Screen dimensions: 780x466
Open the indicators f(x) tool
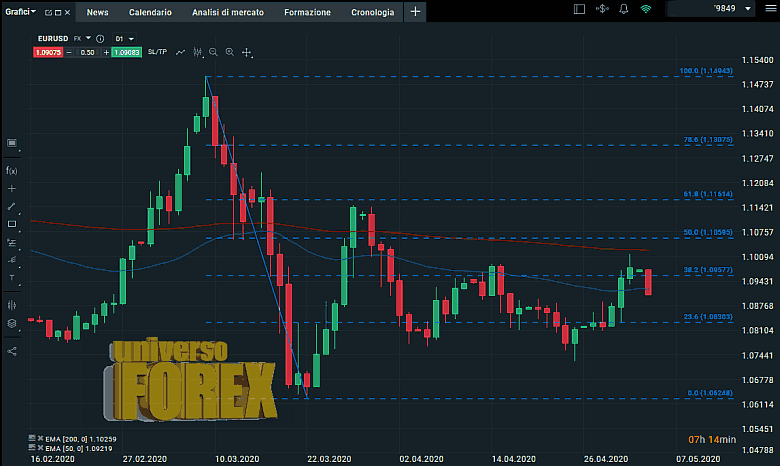click(x=12, y=170)
